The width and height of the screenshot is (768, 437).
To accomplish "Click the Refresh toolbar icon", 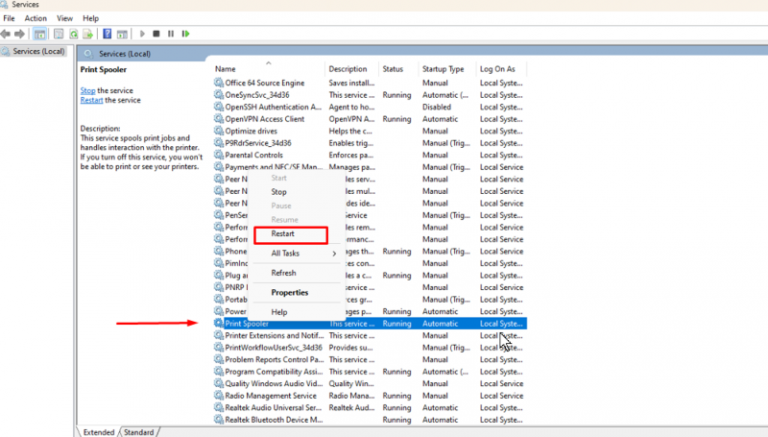I will (x=73, y=34).
